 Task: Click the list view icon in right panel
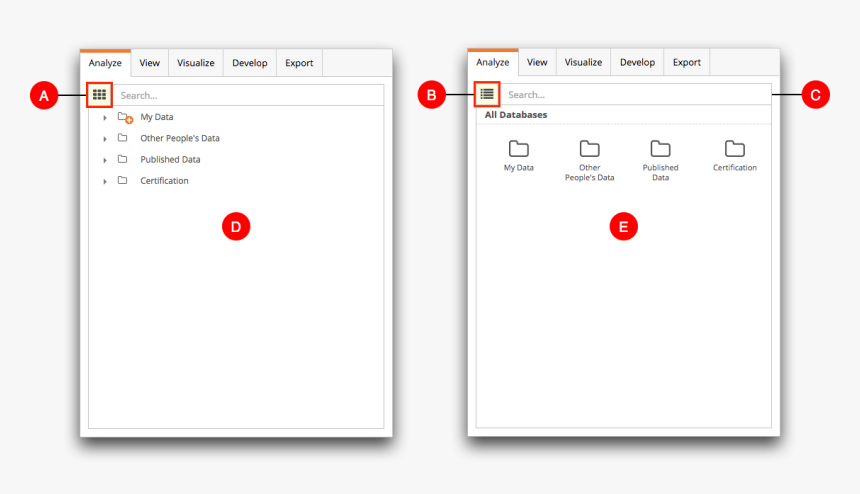click(487, 94)
